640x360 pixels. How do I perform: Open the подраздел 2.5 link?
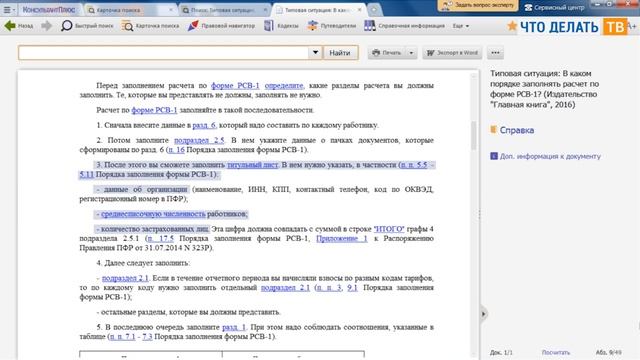click(x=199, y=140)
